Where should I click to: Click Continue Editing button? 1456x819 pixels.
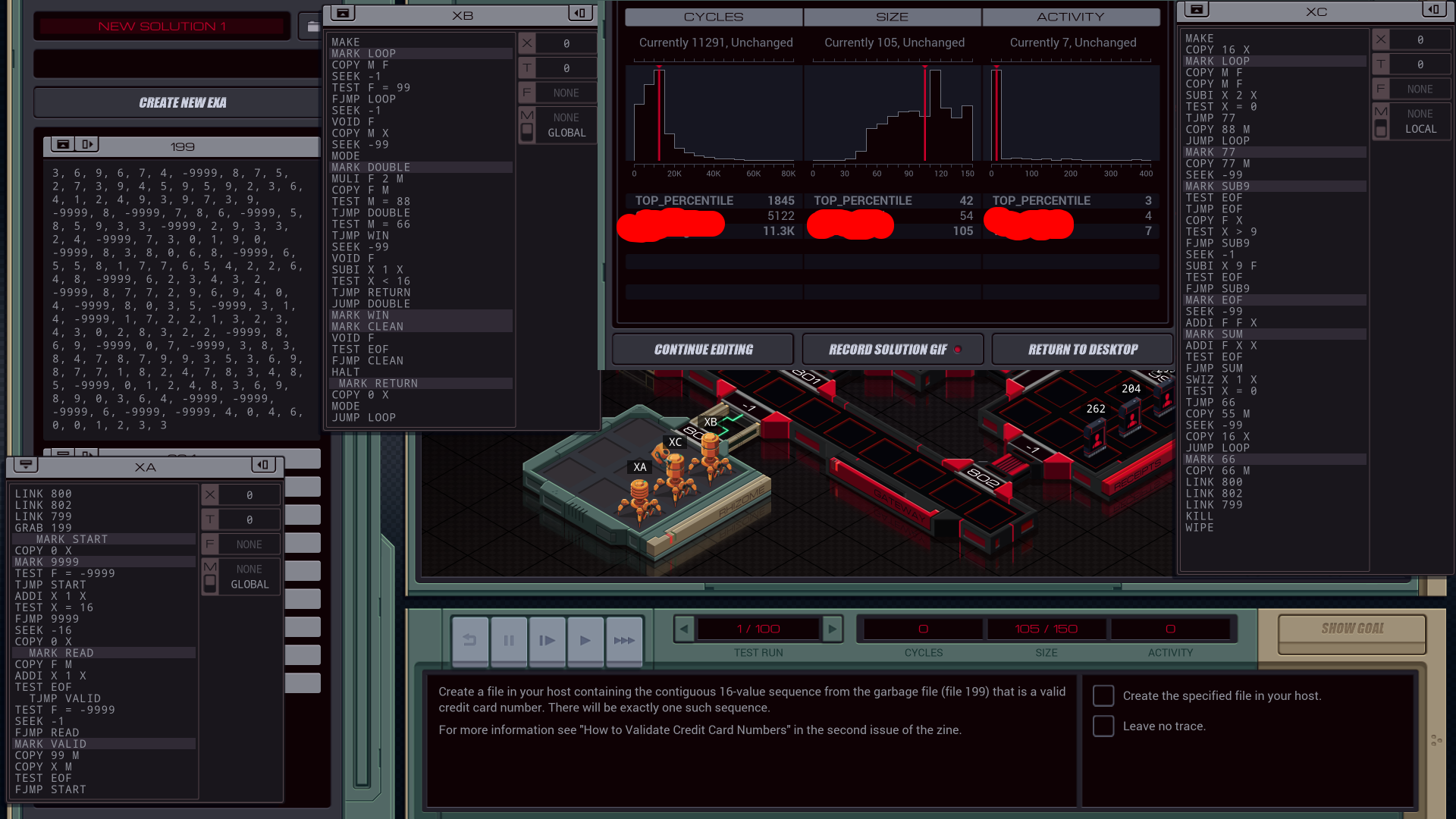click(703, 350)
